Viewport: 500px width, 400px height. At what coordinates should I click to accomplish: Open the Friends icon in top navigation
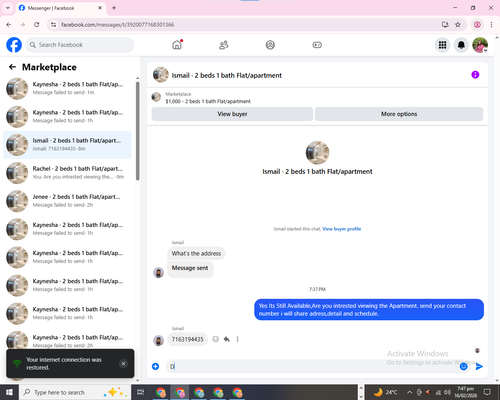(224, 45)
